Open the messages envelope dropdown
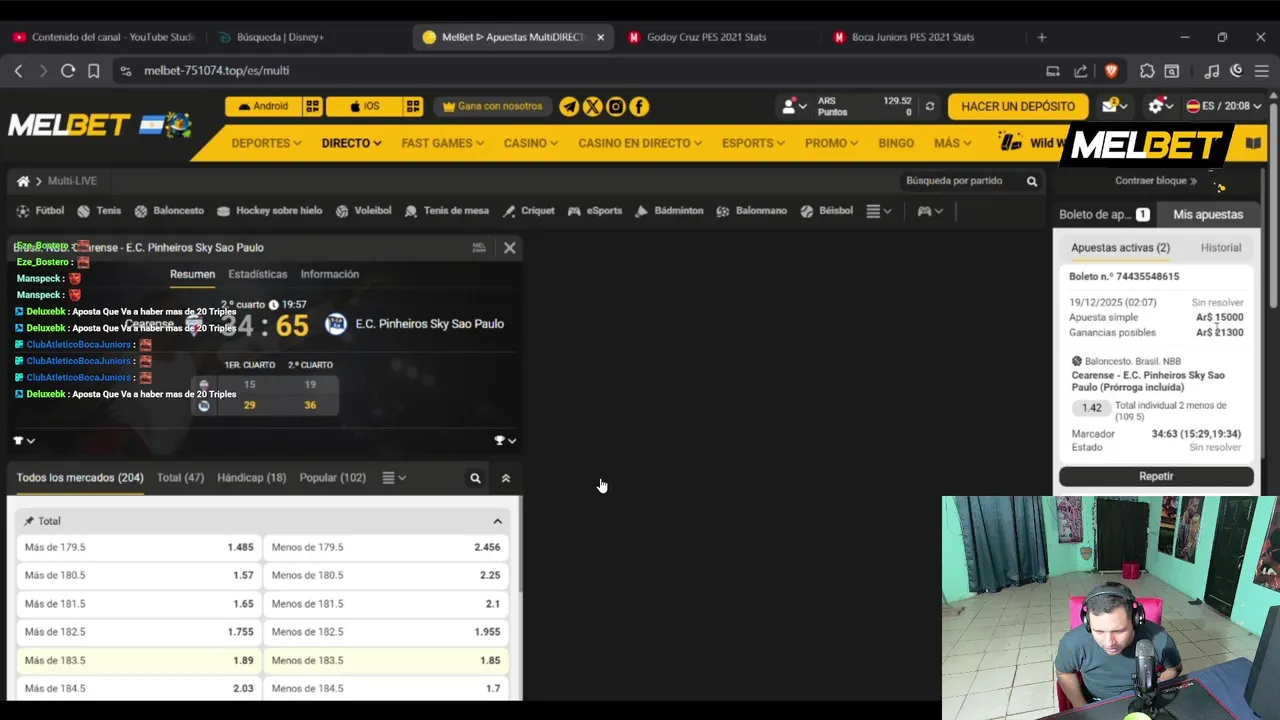 [1114, 106]
